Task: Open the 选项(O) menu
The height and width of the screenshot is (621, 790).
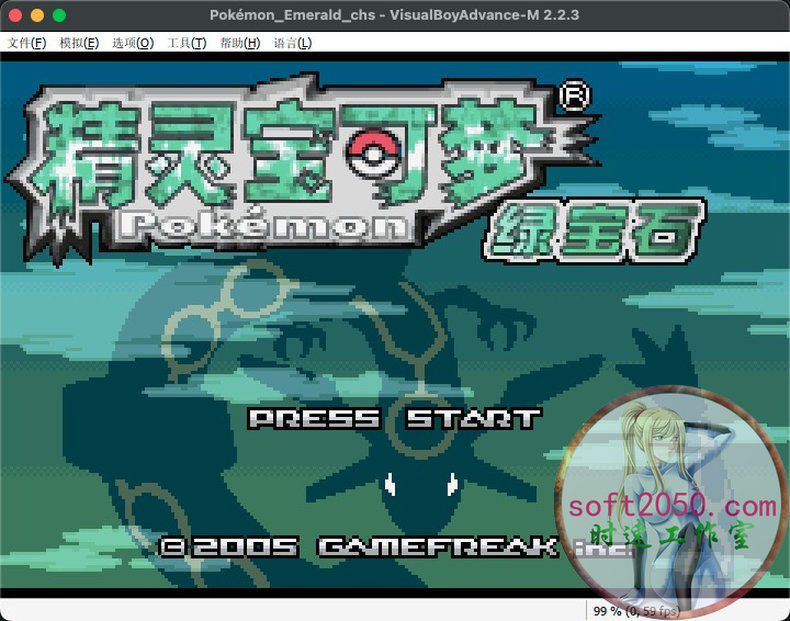Action: pos(133,43)
